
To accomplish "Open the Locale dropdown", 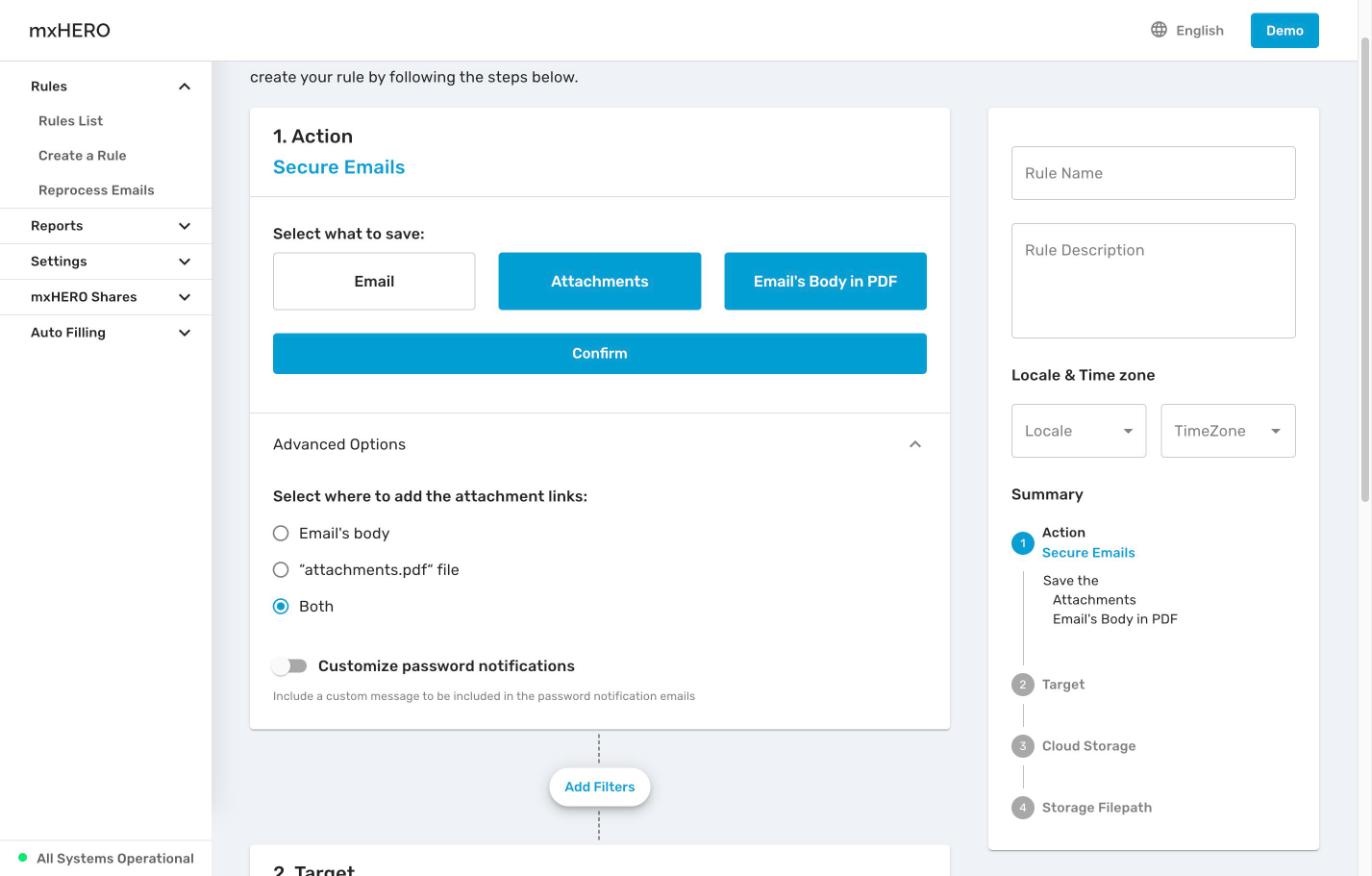I will (x=1079, y=431).
